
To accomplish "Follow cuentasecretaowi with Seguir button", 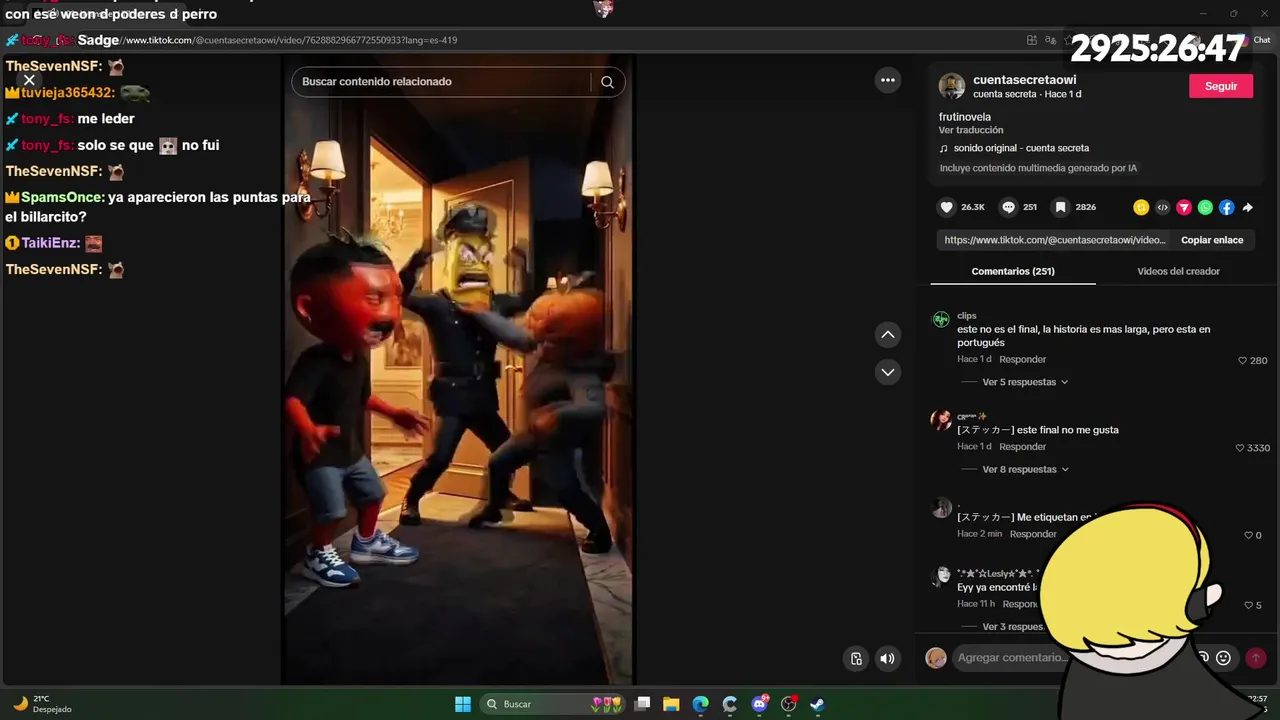I will pyautogui.click(x=1221, y=86).
